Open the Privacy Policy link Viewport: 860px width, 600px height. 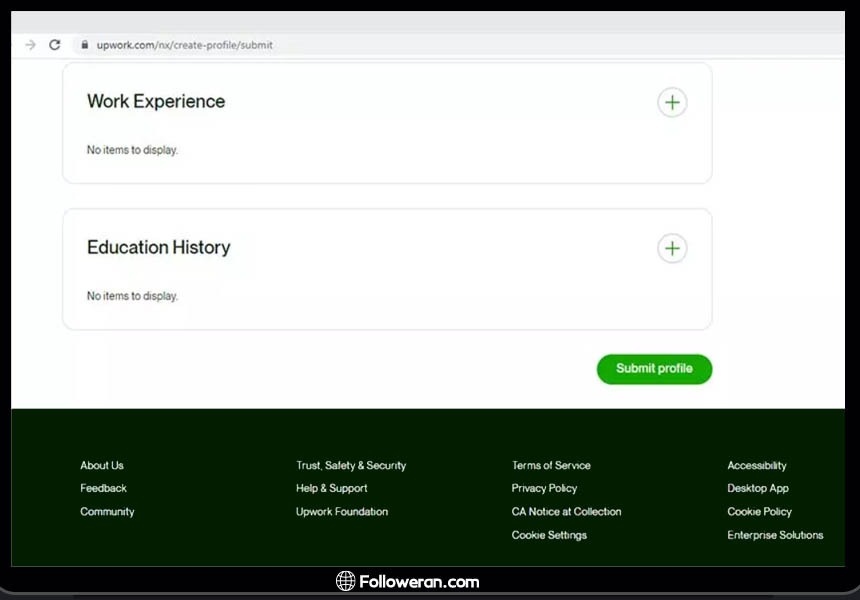point(544,488)
